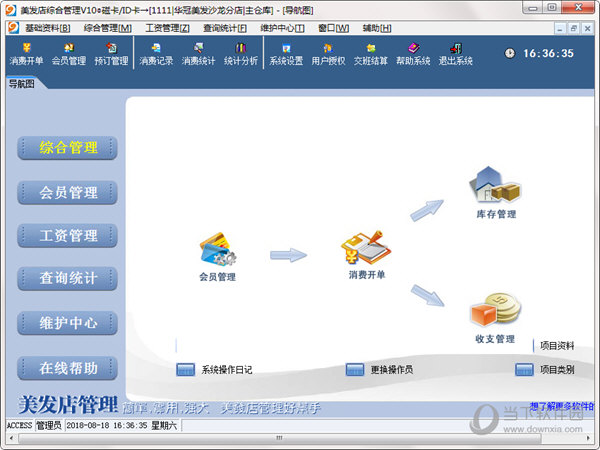Click the 更换操作员 blue icon
The height and width of the screenshot is (450, 600).
point(355,370)
